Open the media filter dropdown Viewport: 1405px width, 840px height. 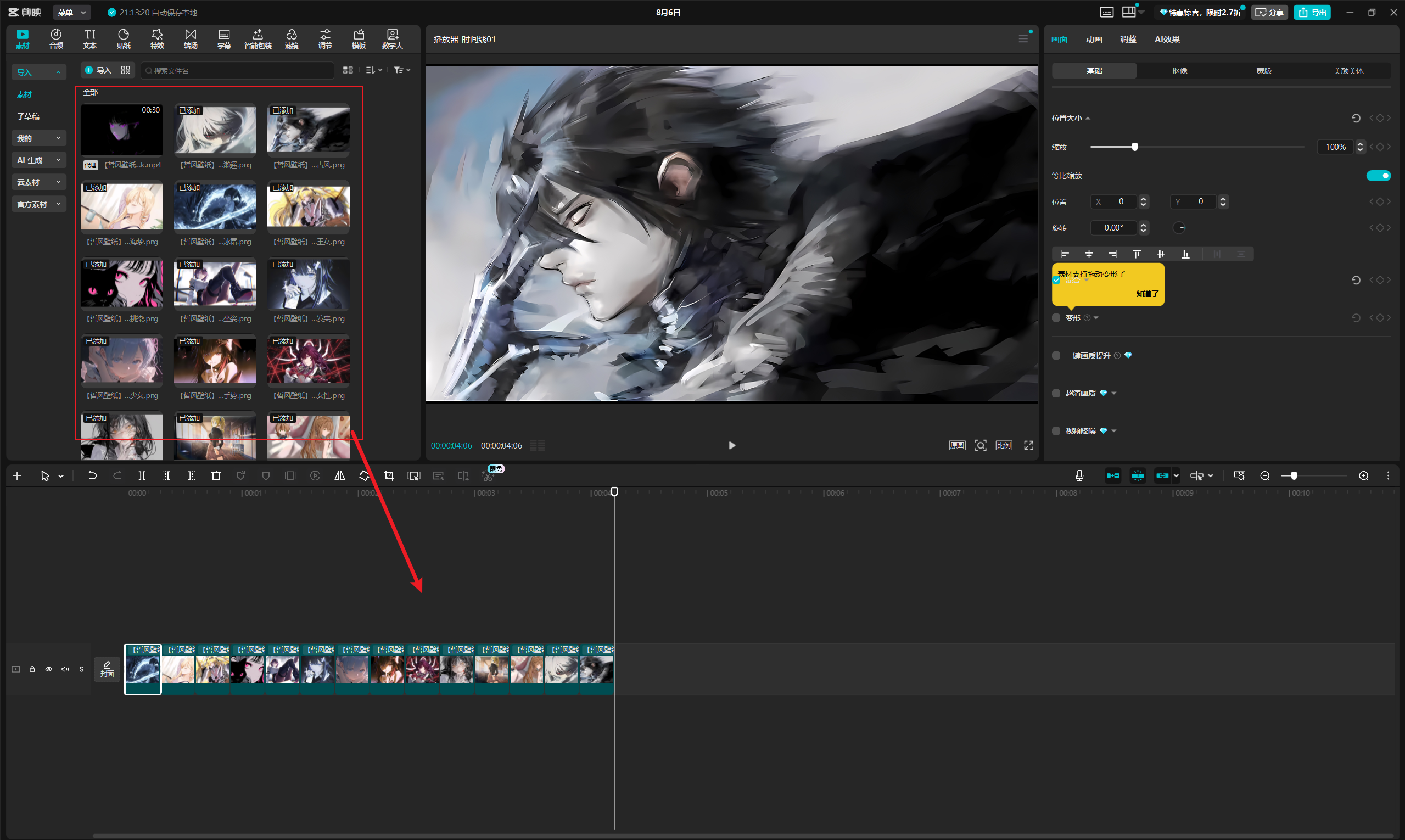point(402,70)
